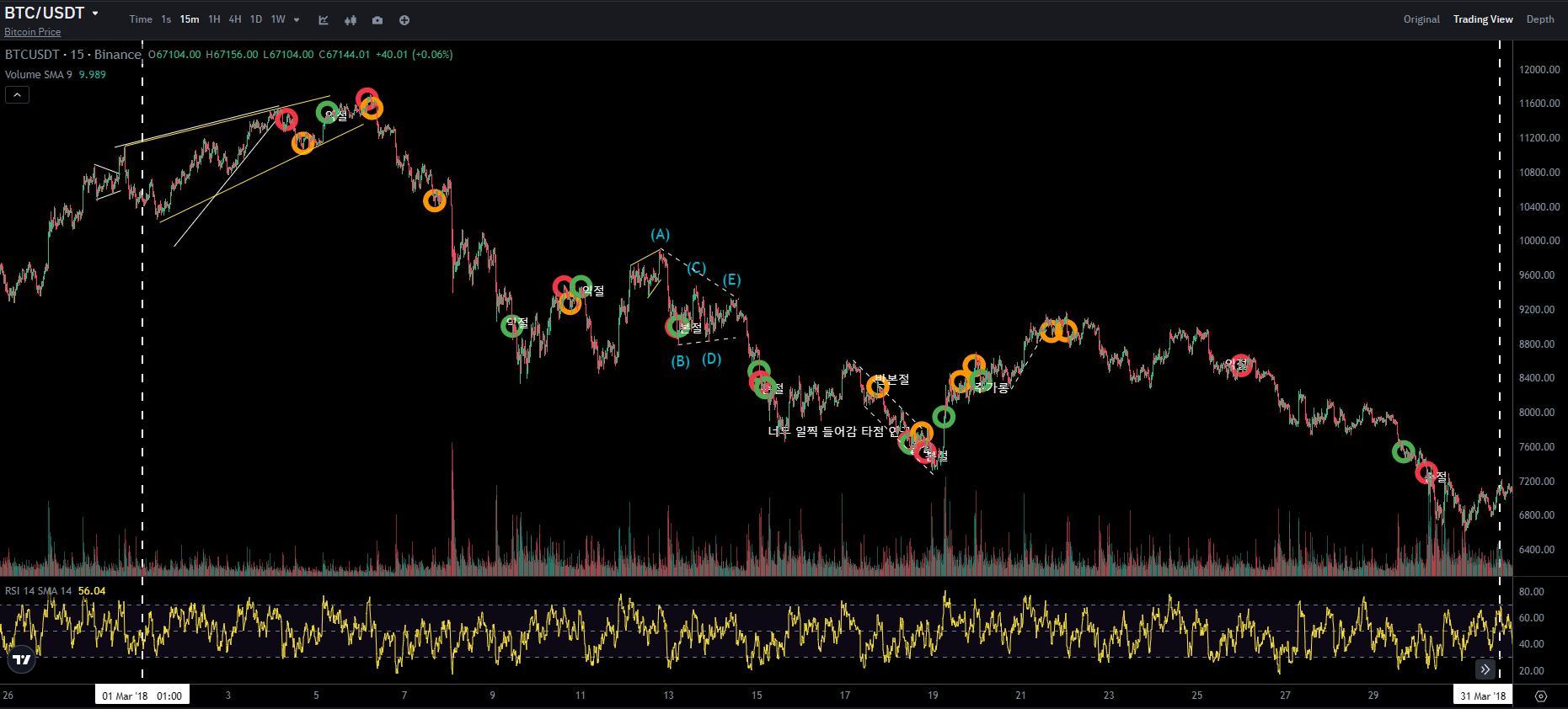Collapse the indicator legend chevron
The width and height of the screenshot is (1568, 709).
pos(17,95)
